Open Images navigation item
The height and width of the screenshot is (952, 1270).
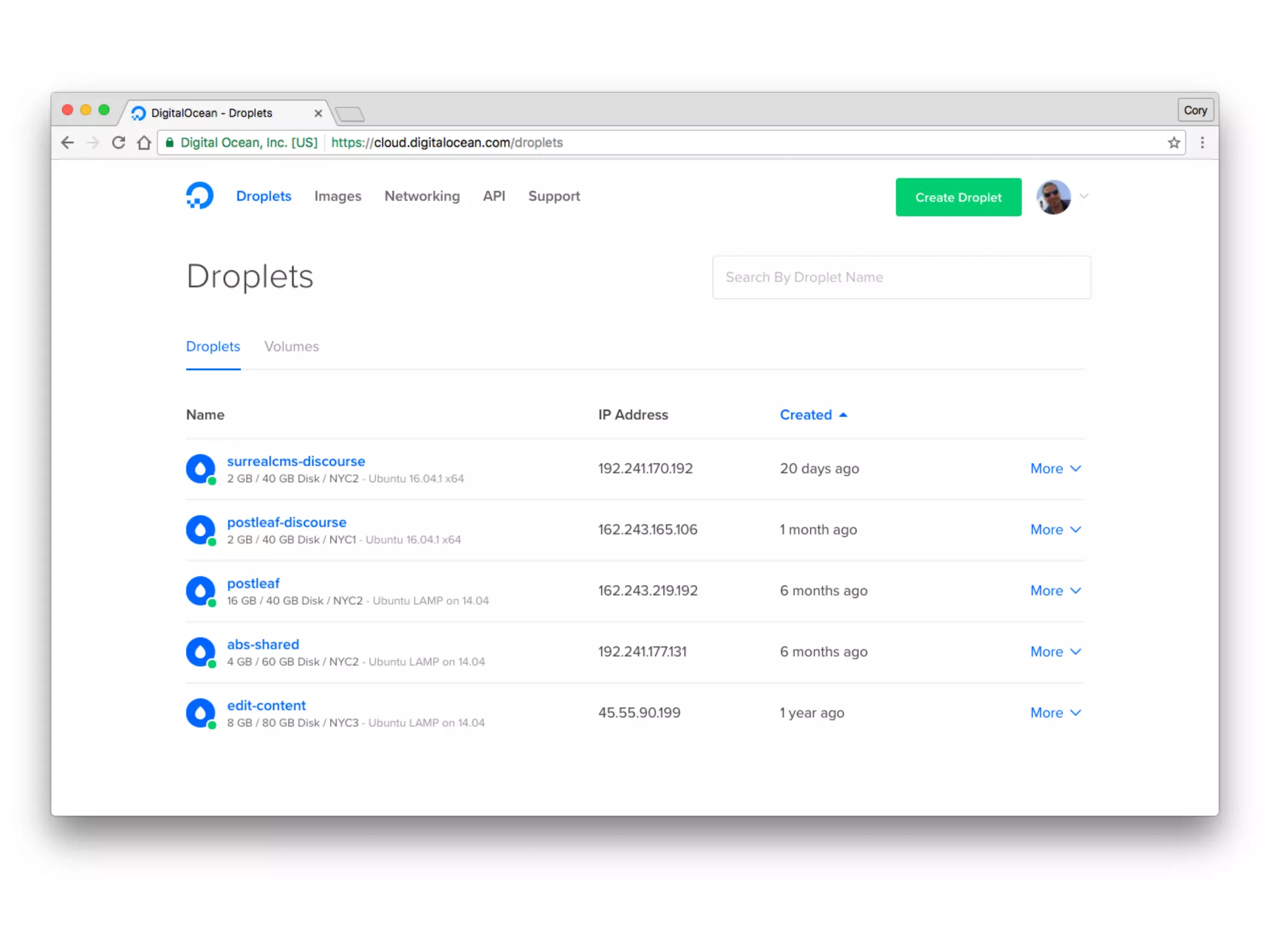(337, 196)
